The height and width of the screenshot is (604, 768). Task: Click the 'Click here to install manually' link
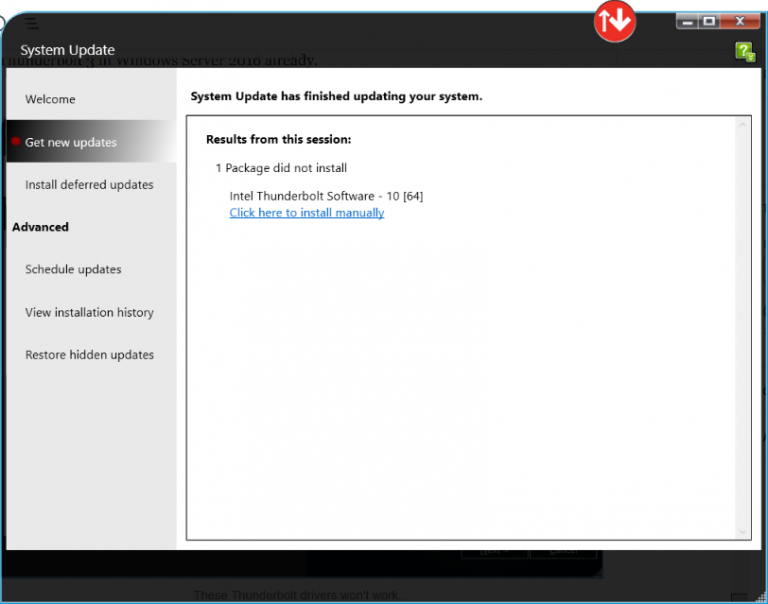[307, 213]
